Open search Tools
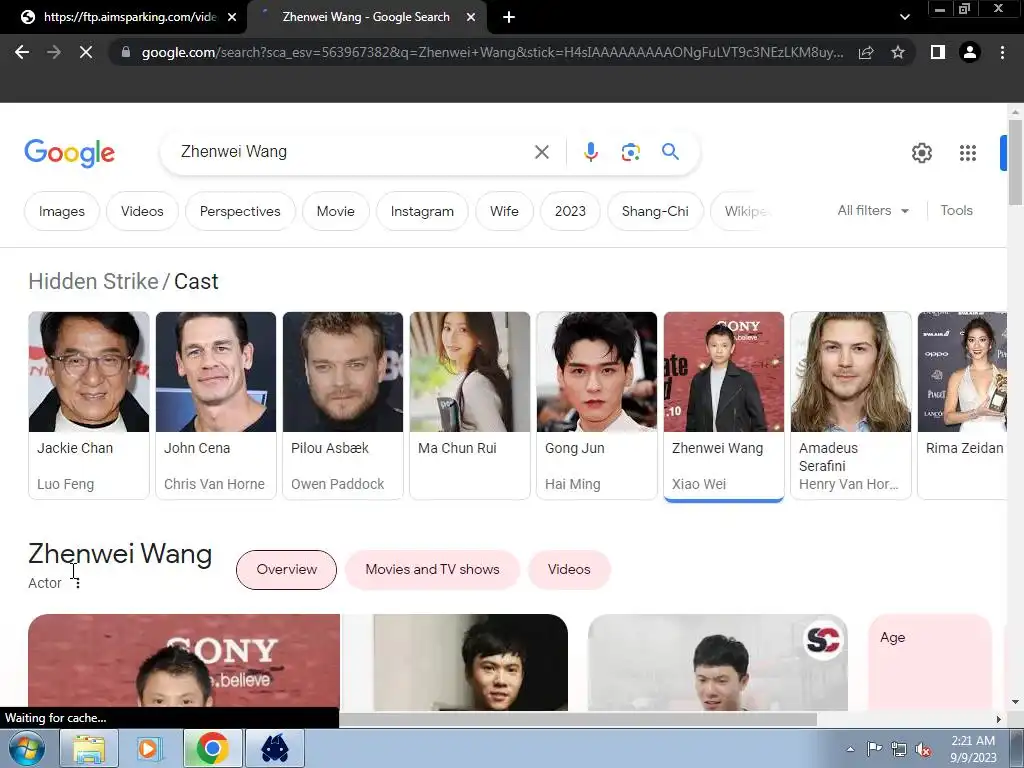 [x=956, y=210]
